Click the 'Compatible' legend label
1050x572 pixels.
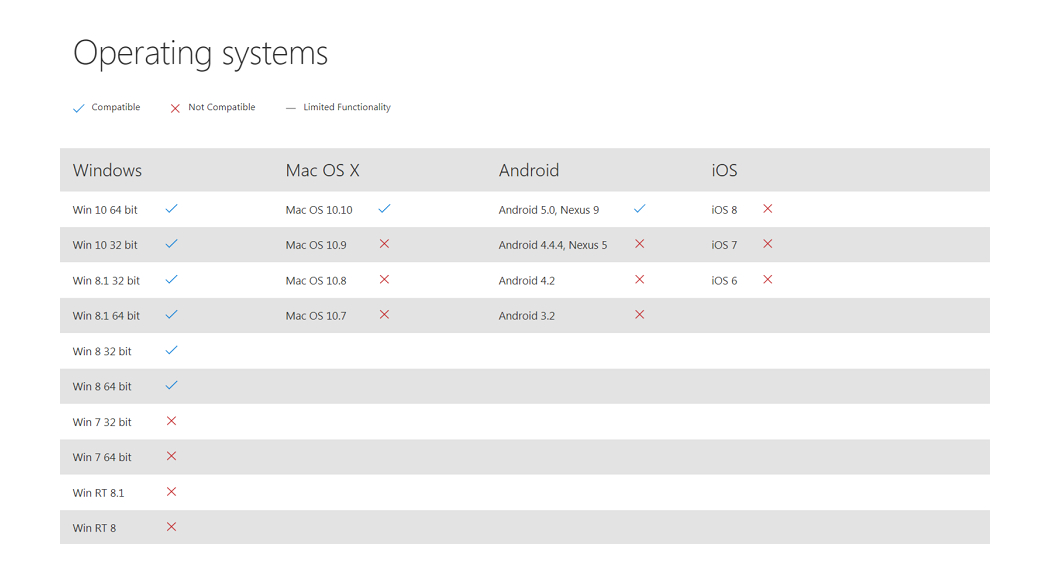click(116, 107)
